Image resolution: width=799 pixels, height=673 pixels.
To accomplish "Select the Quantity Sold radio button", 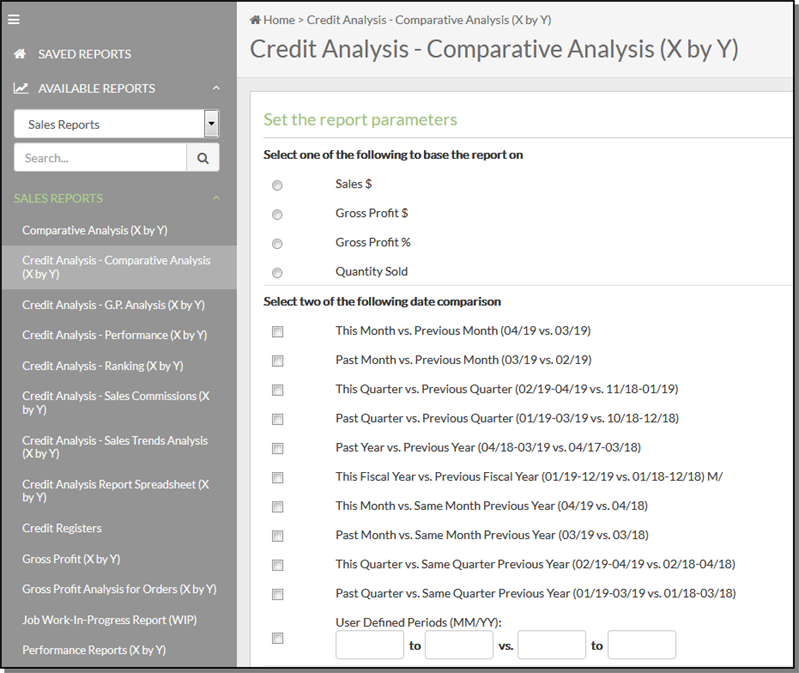I will (x=277, y=273).
